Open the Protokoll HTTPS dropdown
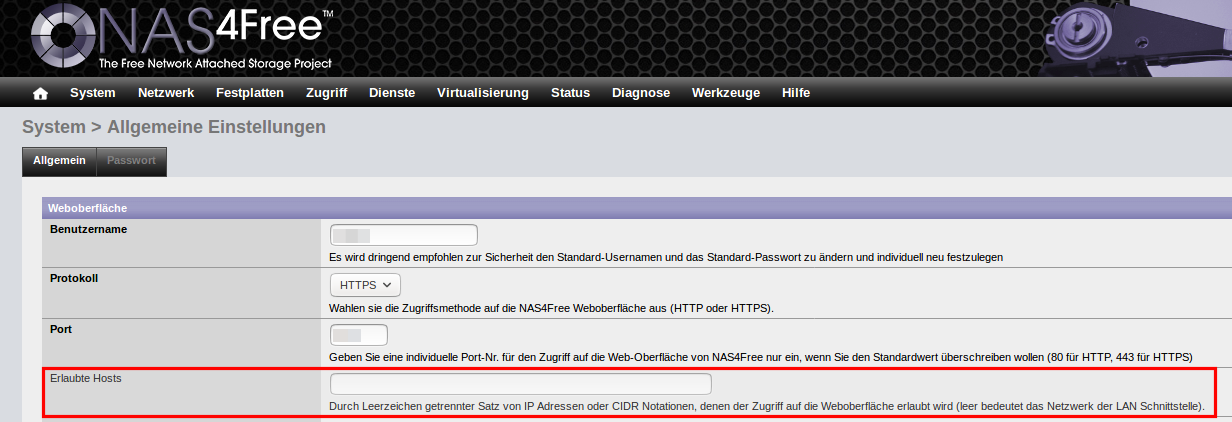 (x=365, y=285)
